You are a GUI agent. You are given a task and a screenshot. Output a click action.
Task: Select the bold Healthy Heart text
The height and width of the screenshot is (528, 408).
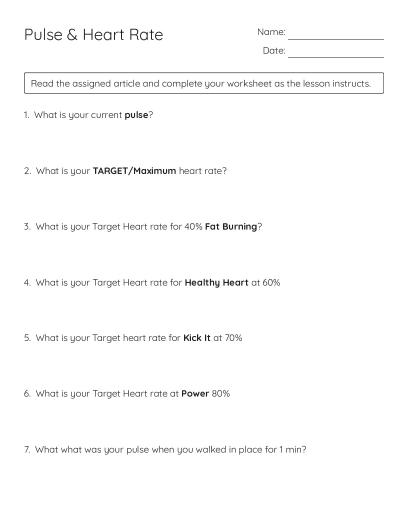[x=216, y=283]
